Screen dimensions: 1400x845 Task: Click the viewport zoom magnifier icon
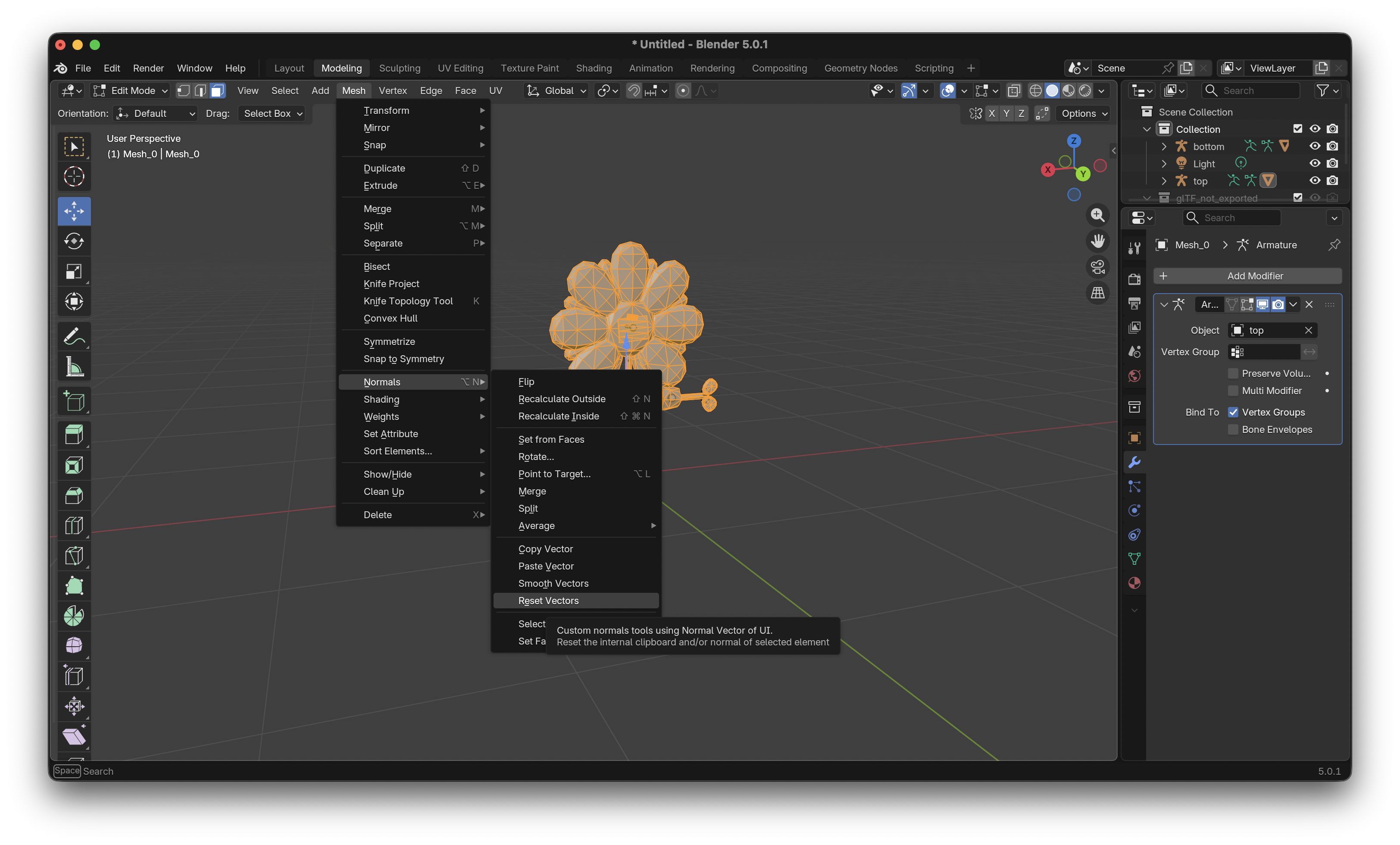tap(1097, 216)
